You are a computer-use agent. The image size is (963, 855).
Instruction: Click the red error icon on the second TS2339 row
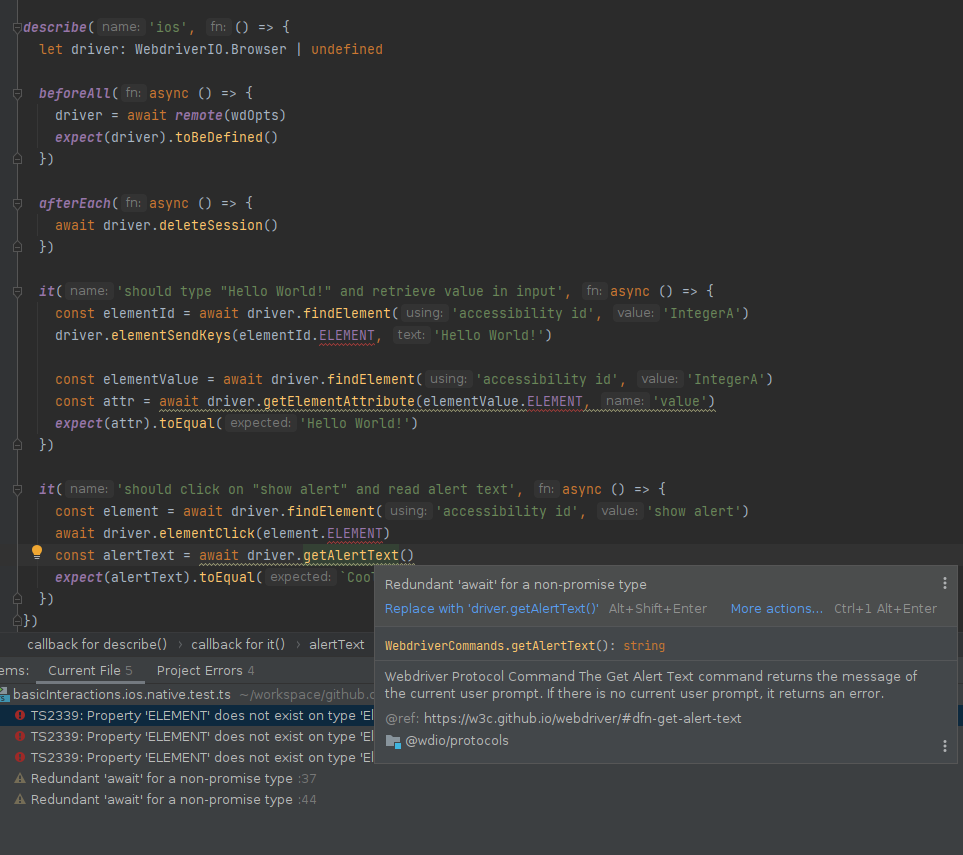tap(20, 736)
